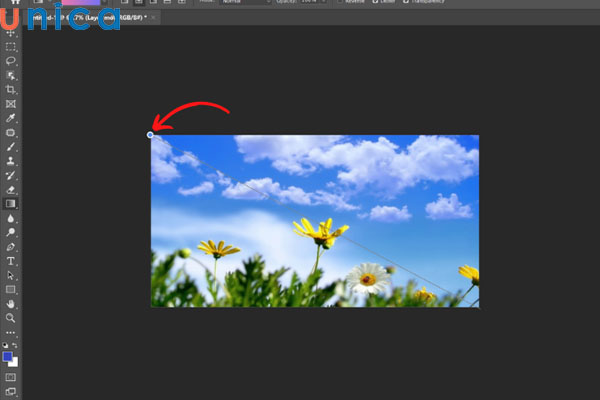Select the Clone Stamp tool

[x=10, y=161]
